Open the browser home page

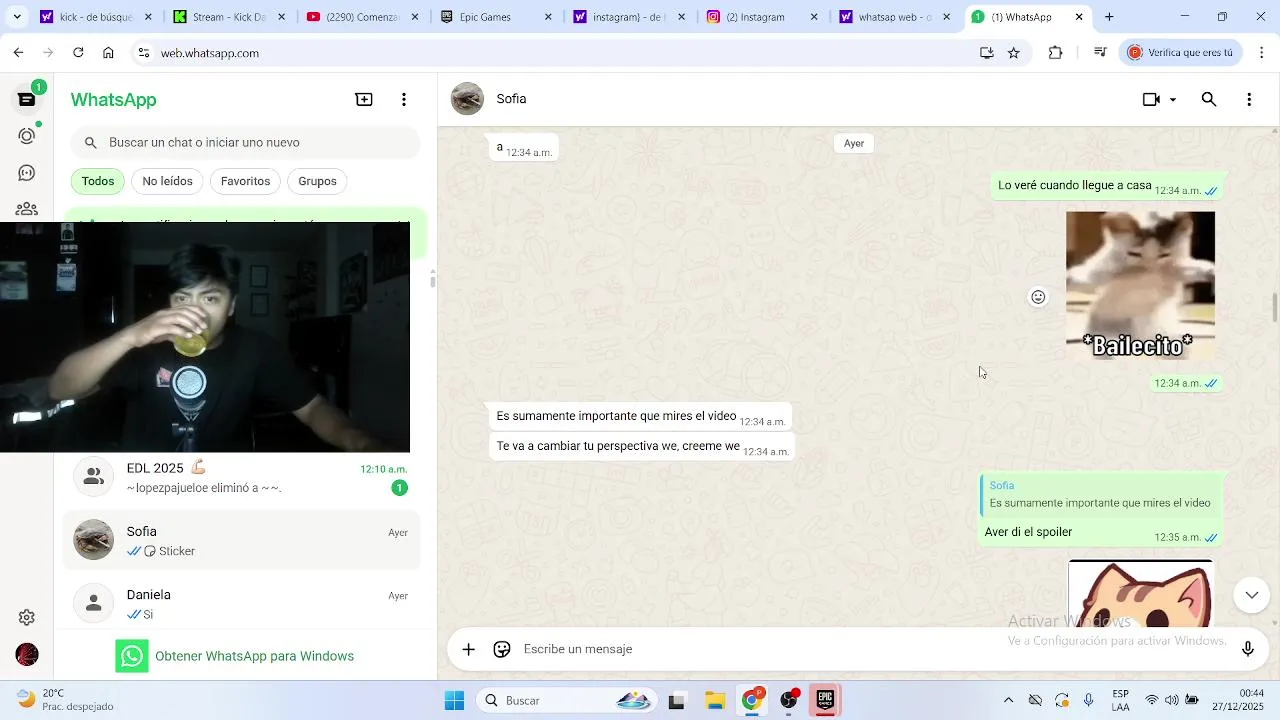[108, 53]
